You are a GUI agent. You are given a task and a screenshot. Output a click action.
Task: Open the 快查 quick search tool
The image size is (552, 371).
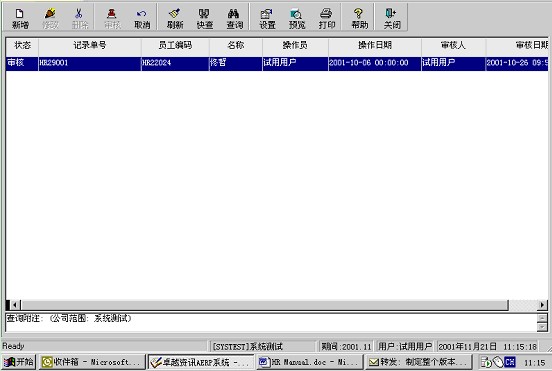point(205,18)
